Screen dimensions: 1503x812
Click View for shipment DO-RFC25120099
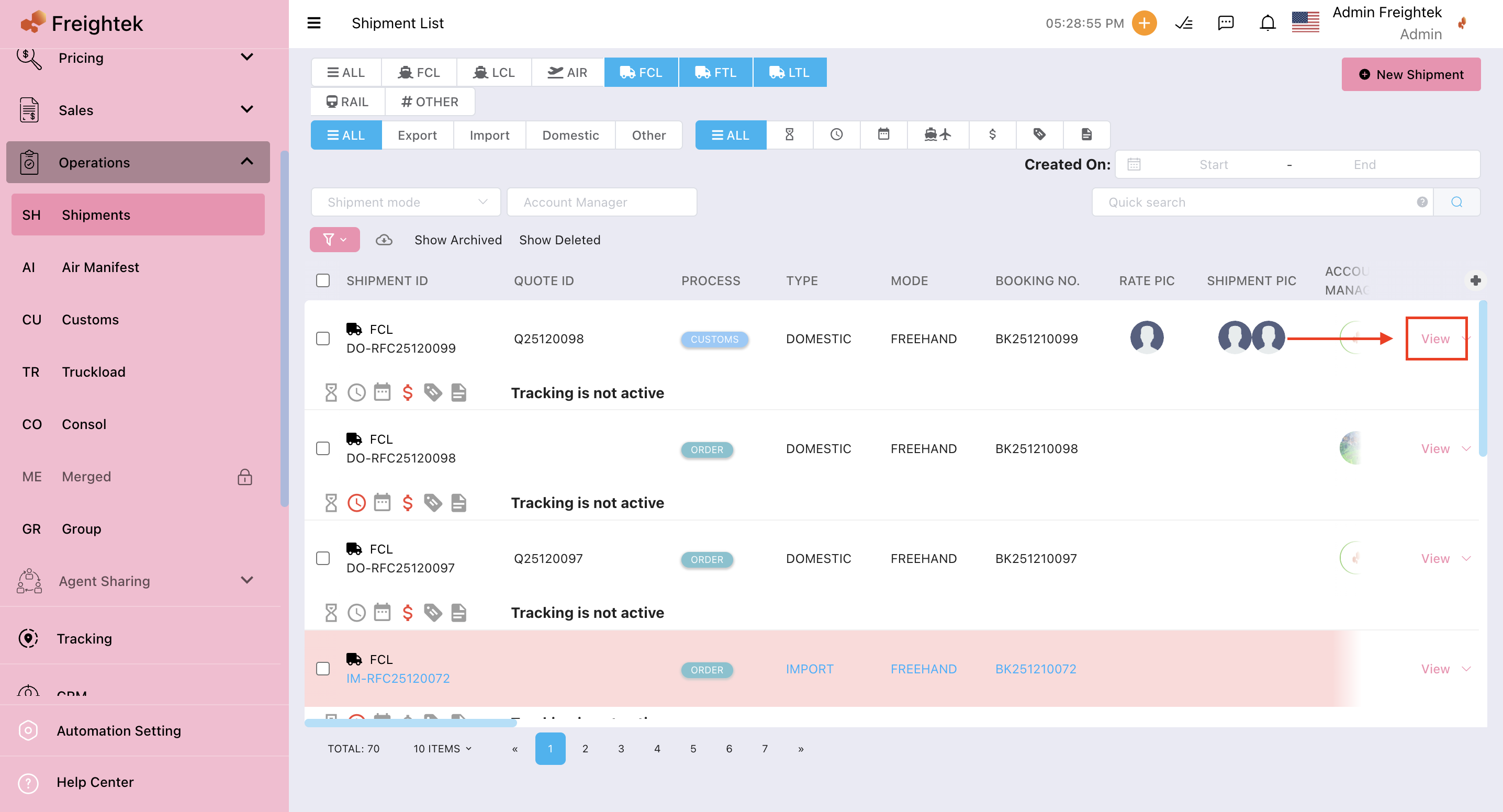(1435, 339)
